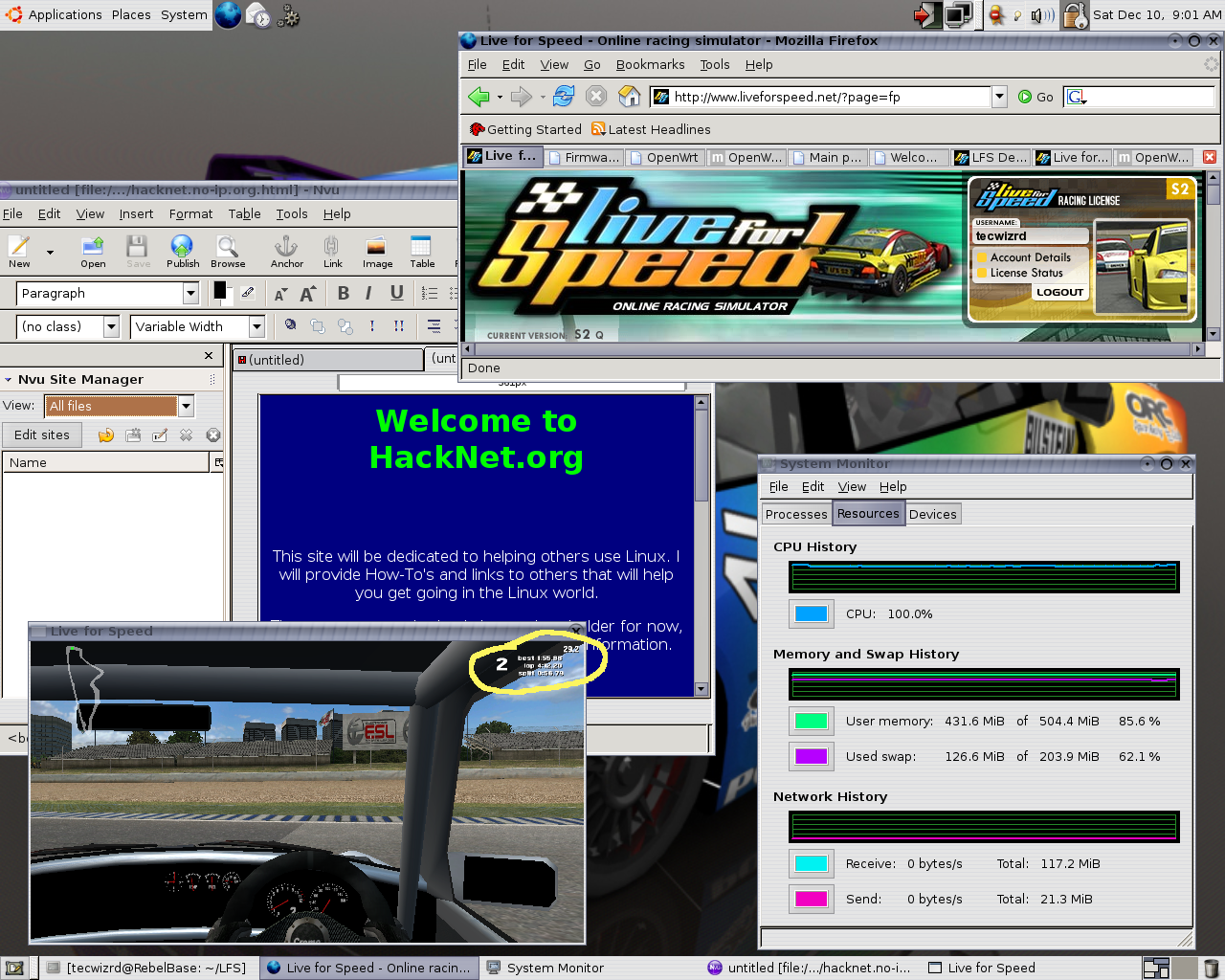
Task: Launch Firefox from the top panel globe
Action: pyautogui.click(x=228, y=14)
